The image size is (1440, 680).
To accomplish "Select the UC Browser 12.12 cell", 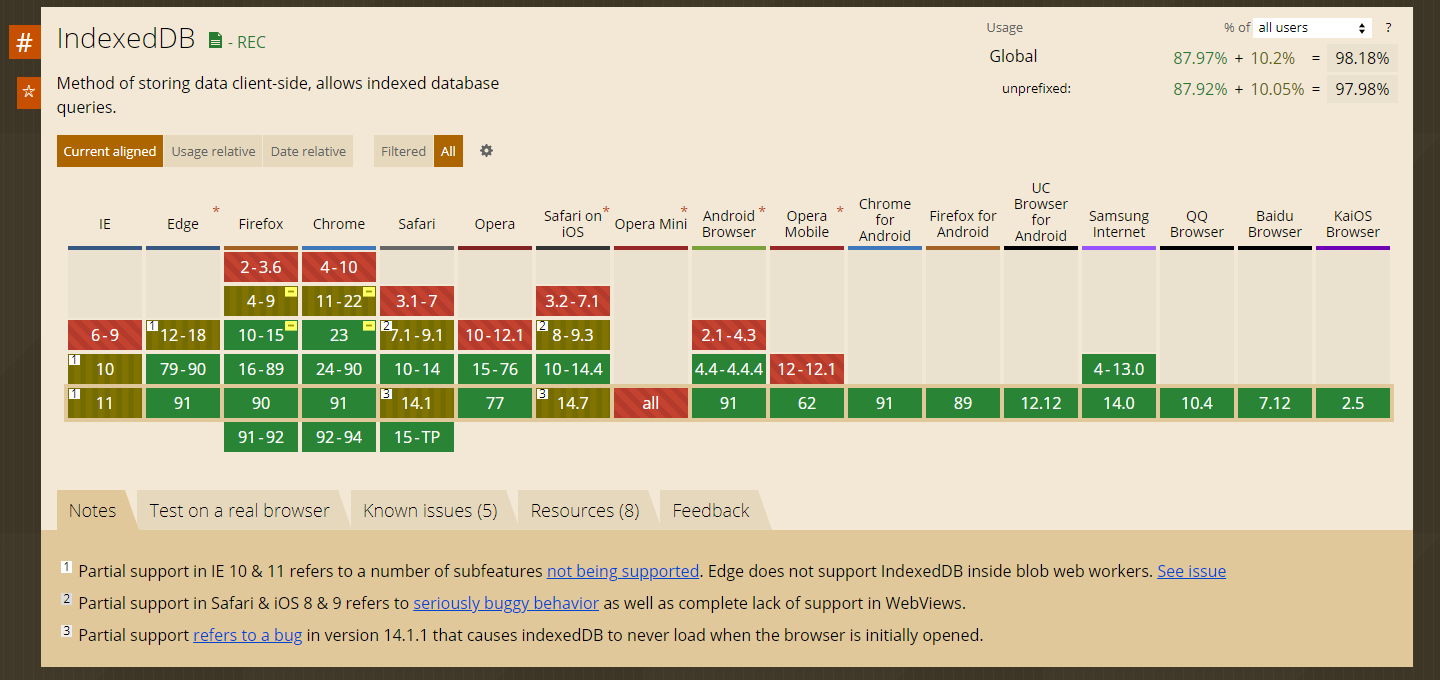I will (1041, 403).
